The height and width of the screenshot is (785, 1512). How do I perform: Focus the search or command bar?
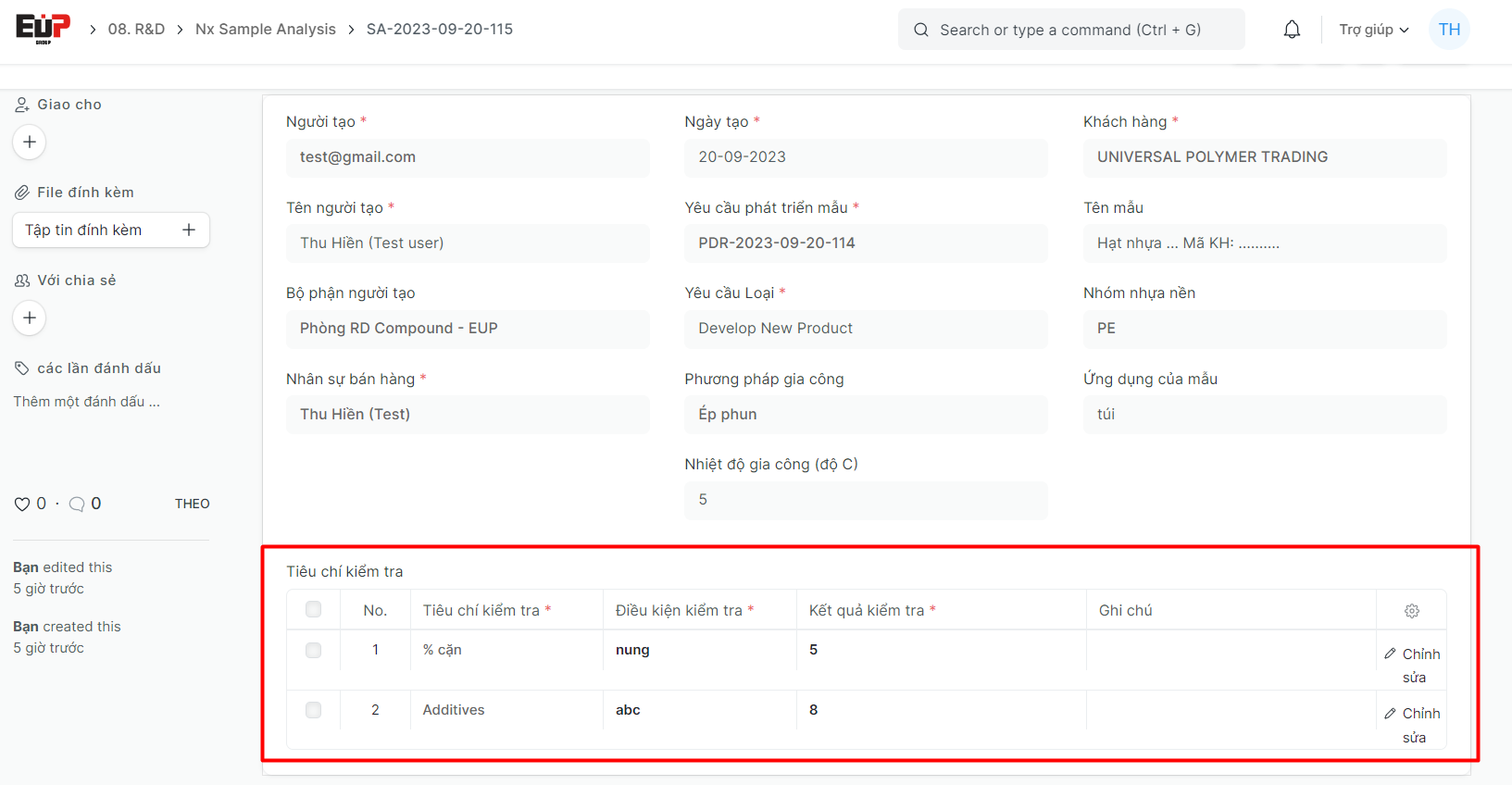(1070, 30)
